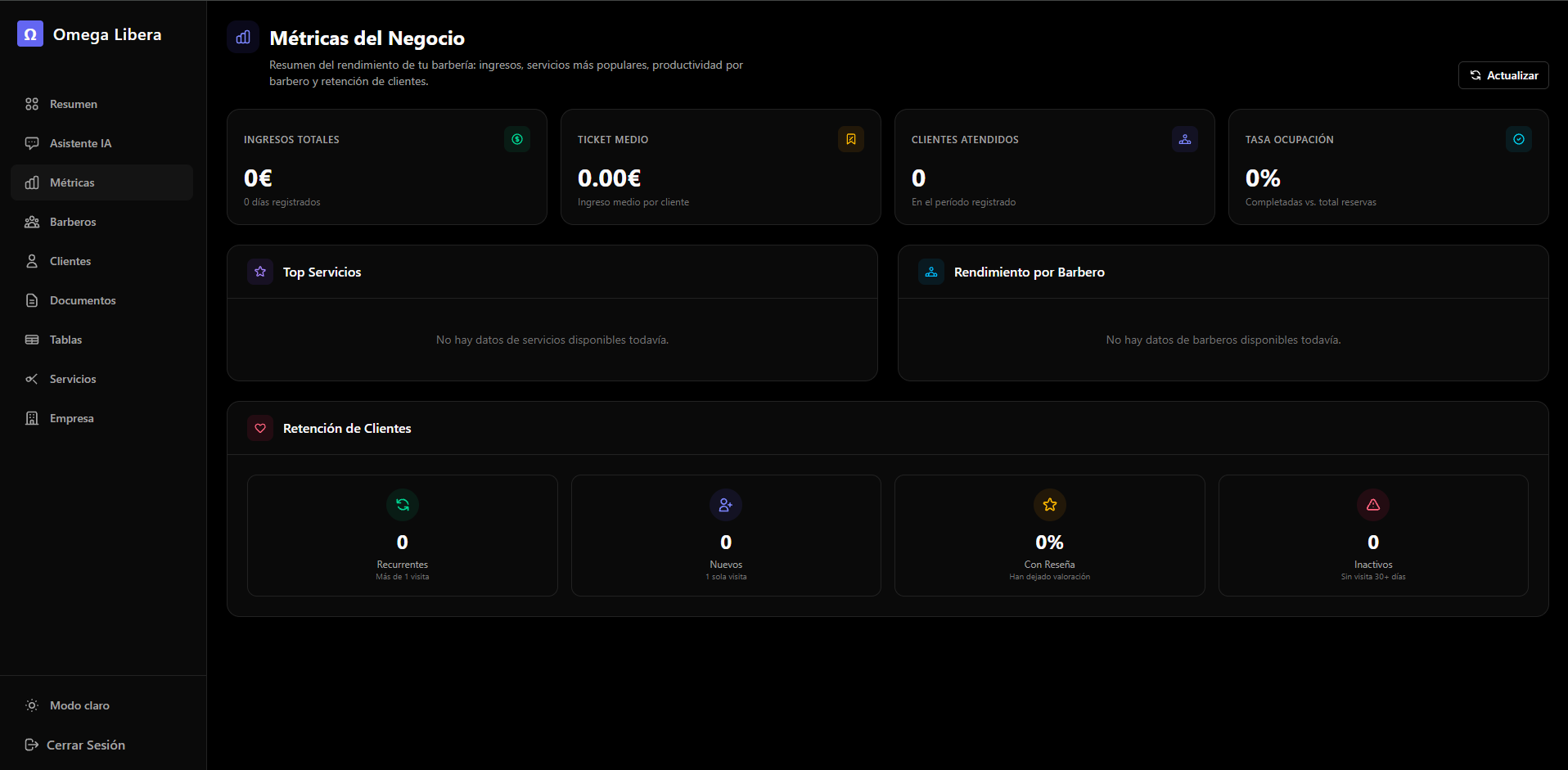Click the green refresh icon above Recurrentes
Viewport: 1568px width, 770px height.
point(403,505)
